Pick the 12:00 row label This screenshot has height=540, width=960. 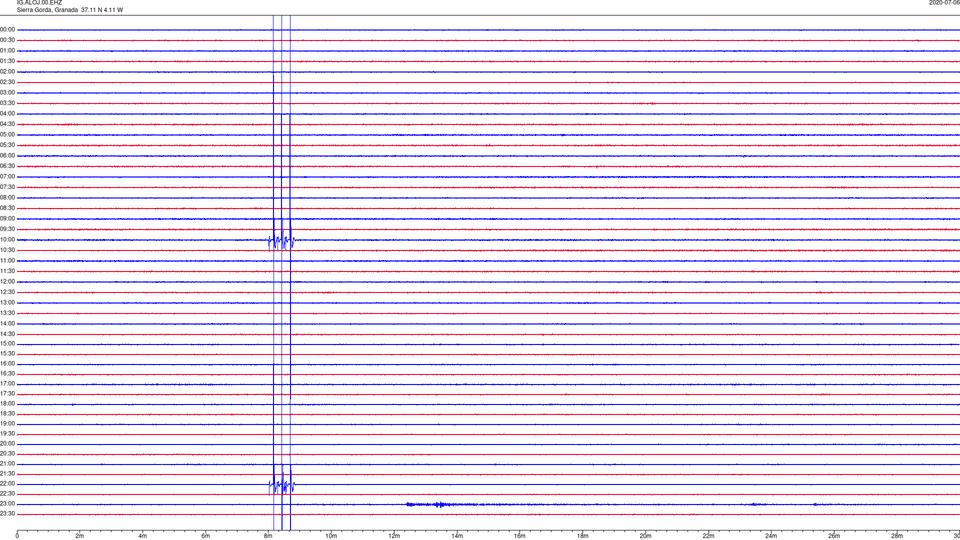click(x=7, y=282)
